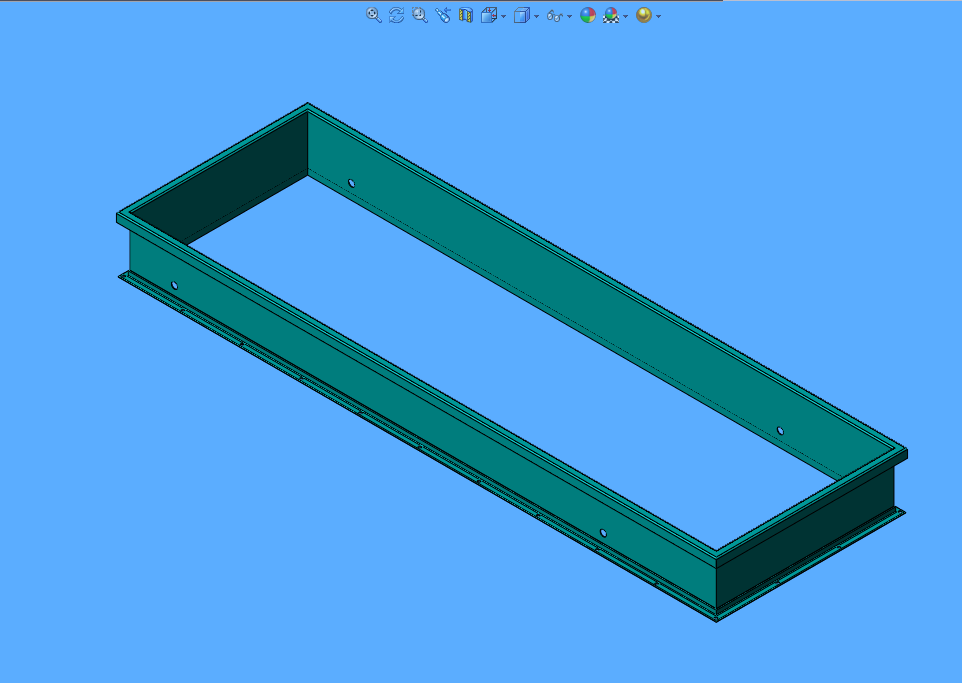Click the rotate view circular-arrows icon
Viewport: 962px width, 683px height.
396,15
